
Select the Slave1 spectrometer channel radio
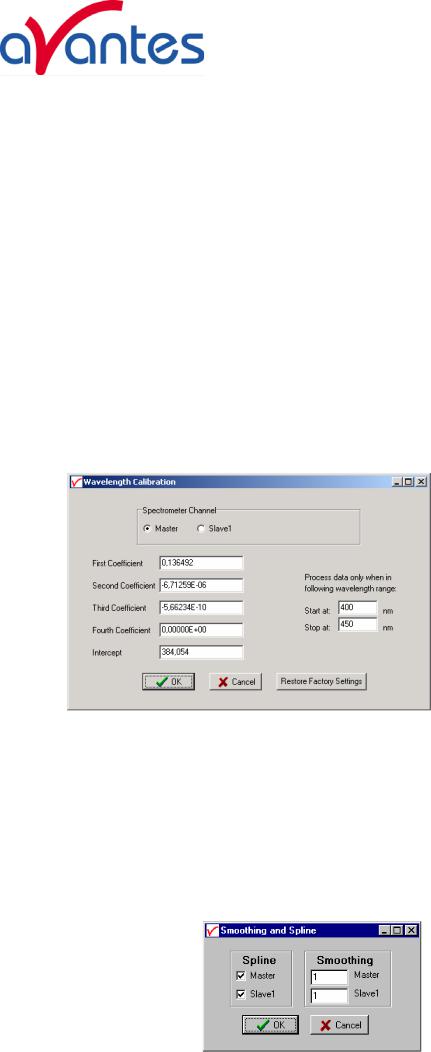coord(200,529)
